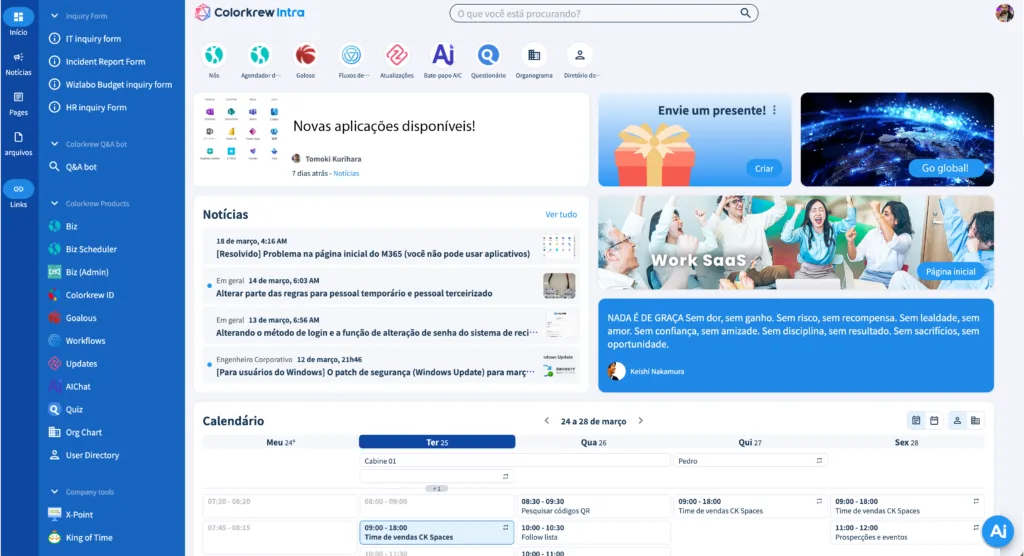This screenshot has height=556, width=1024.
Task: Collapse the Colorkrew Products section
Action: [x=54, y=203]
